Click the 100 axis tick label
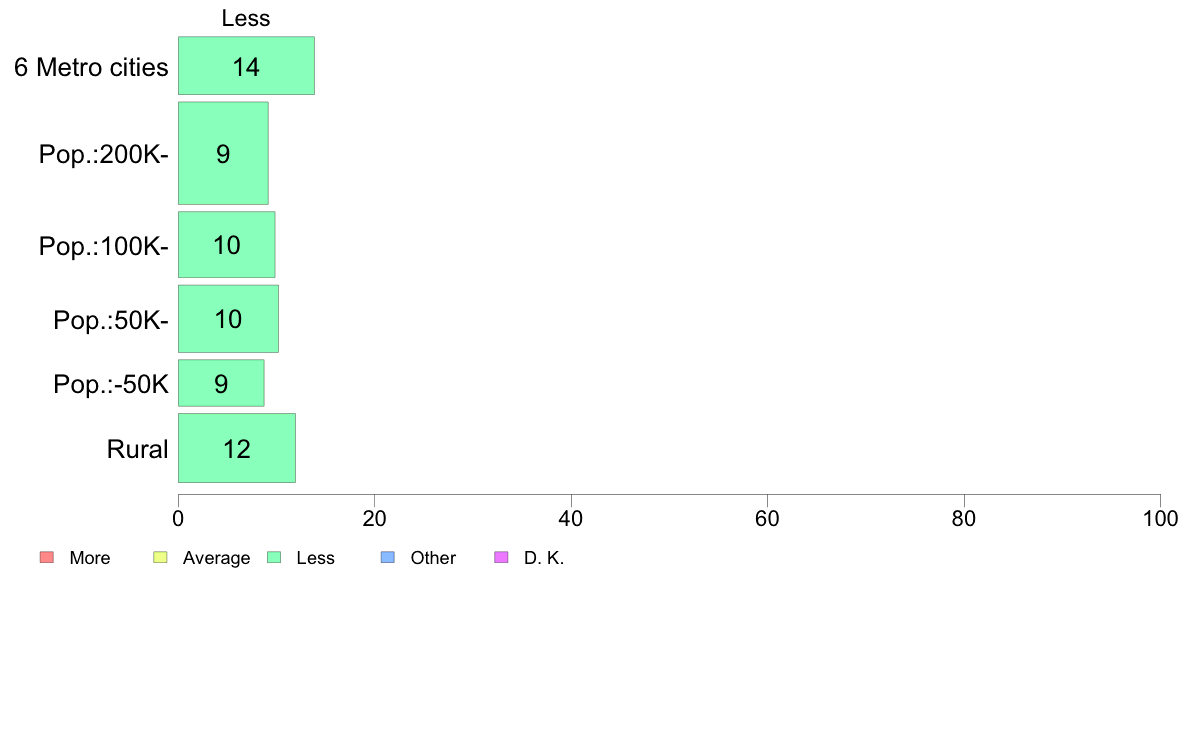Screen dimensions: 1188x736 click(1160, 518)
